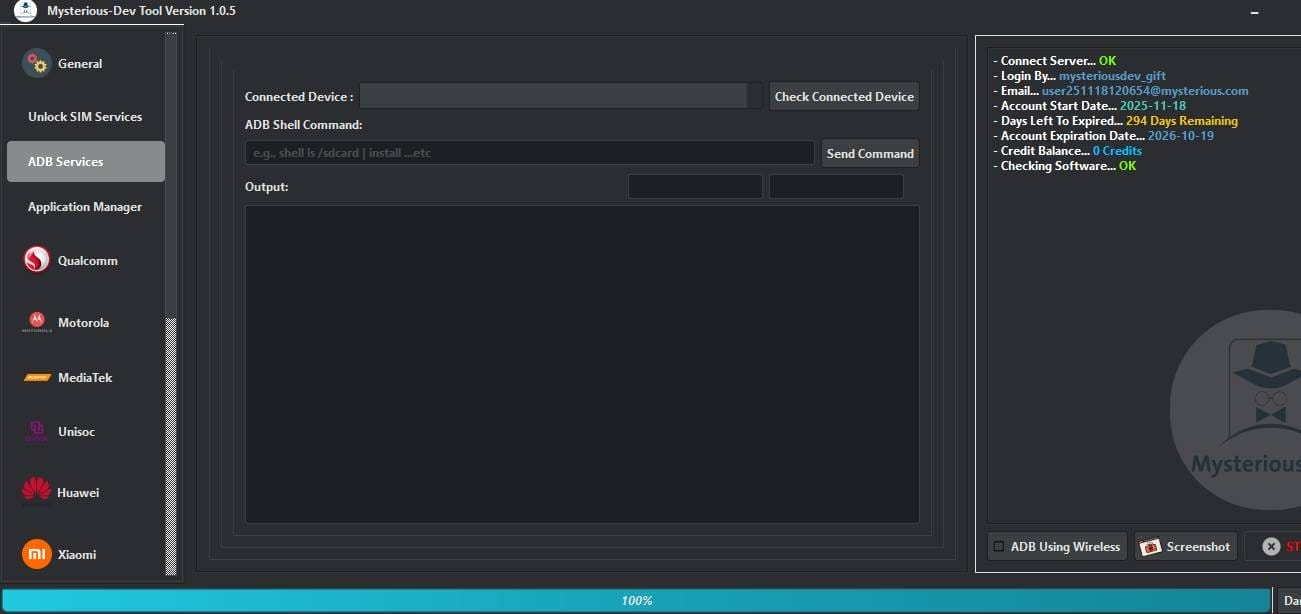This screenshot has height=614, width=1301.
Task: Open the Application Manager section
Action: [85, 206]
